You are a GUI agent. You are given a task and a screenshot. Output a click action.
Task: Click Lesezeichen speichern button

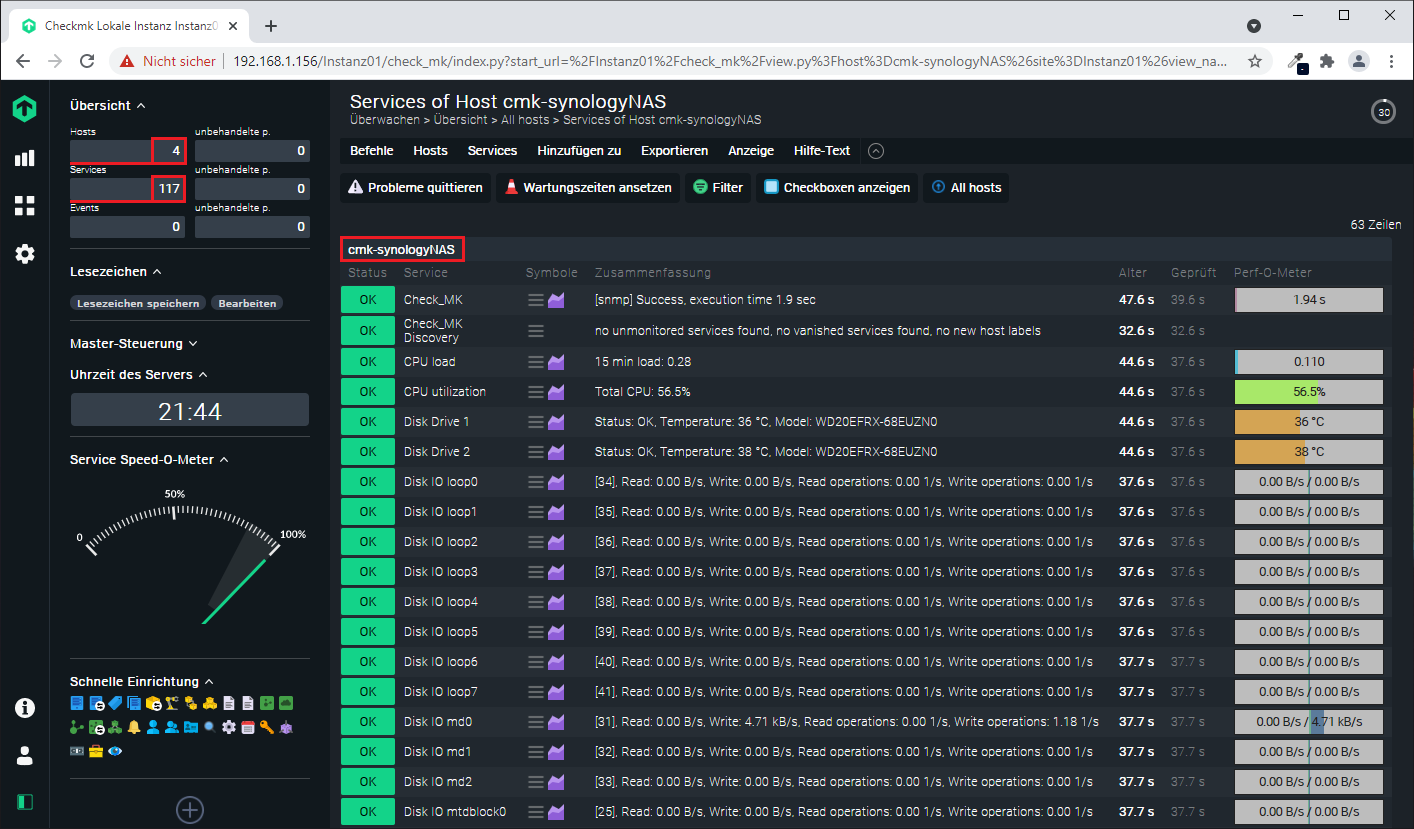point(139,303)
